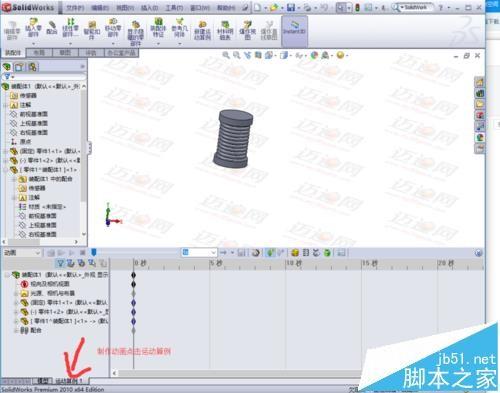Click the timeline playhead time slider
Screen dimensions: 500x393
click(94, 253)
